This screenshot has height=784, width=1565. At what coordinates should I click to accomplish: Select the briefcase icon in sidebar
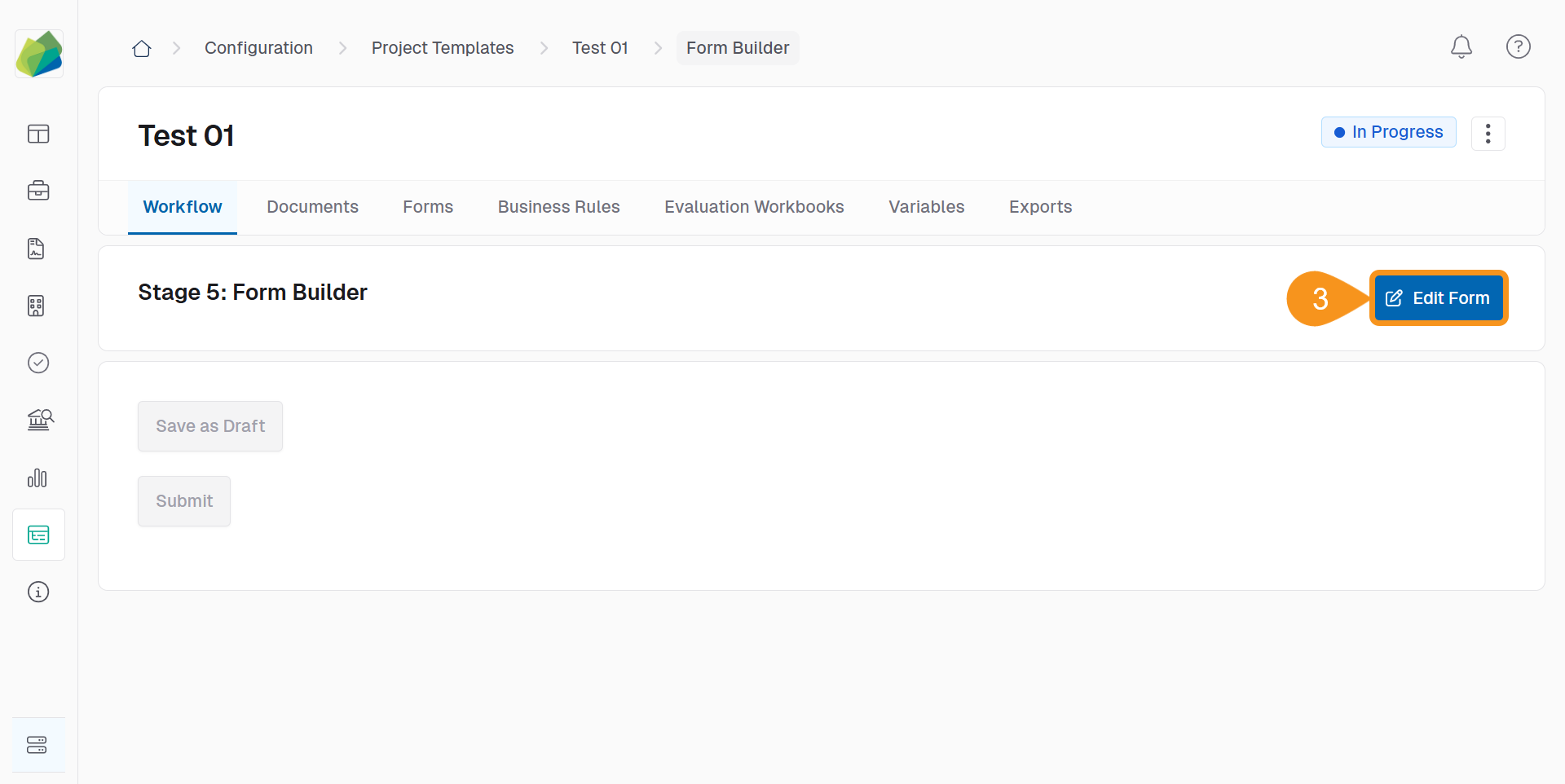(38, 192)
